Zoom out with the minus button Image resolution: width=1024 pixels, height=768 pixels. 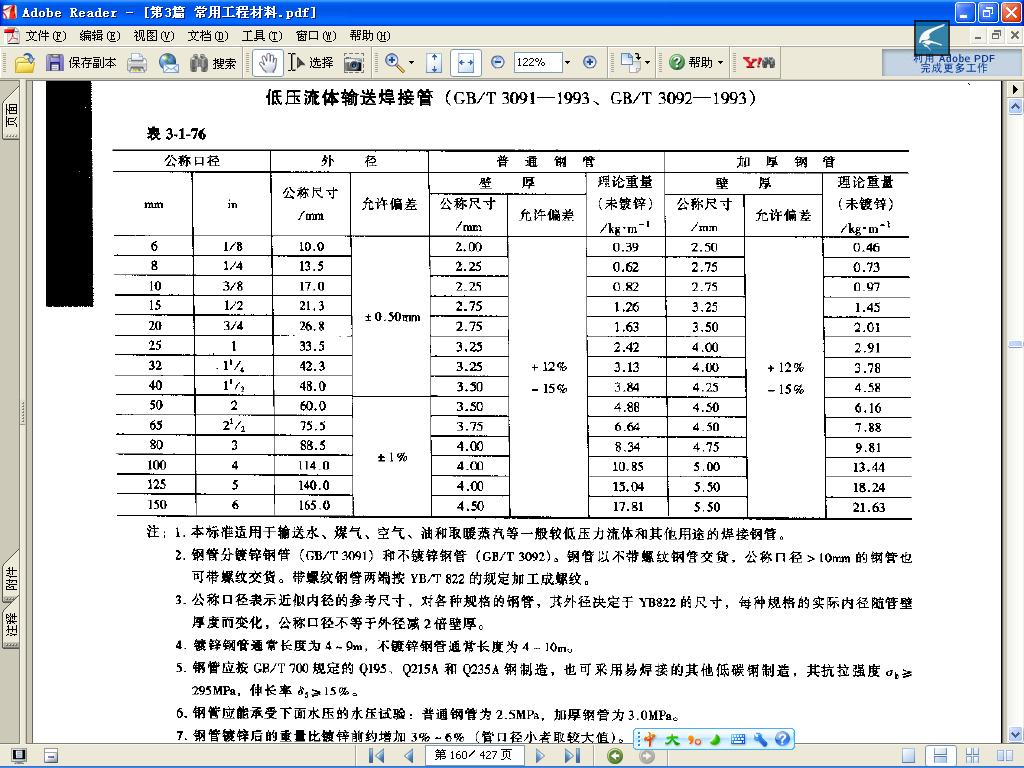coord(498,62)
